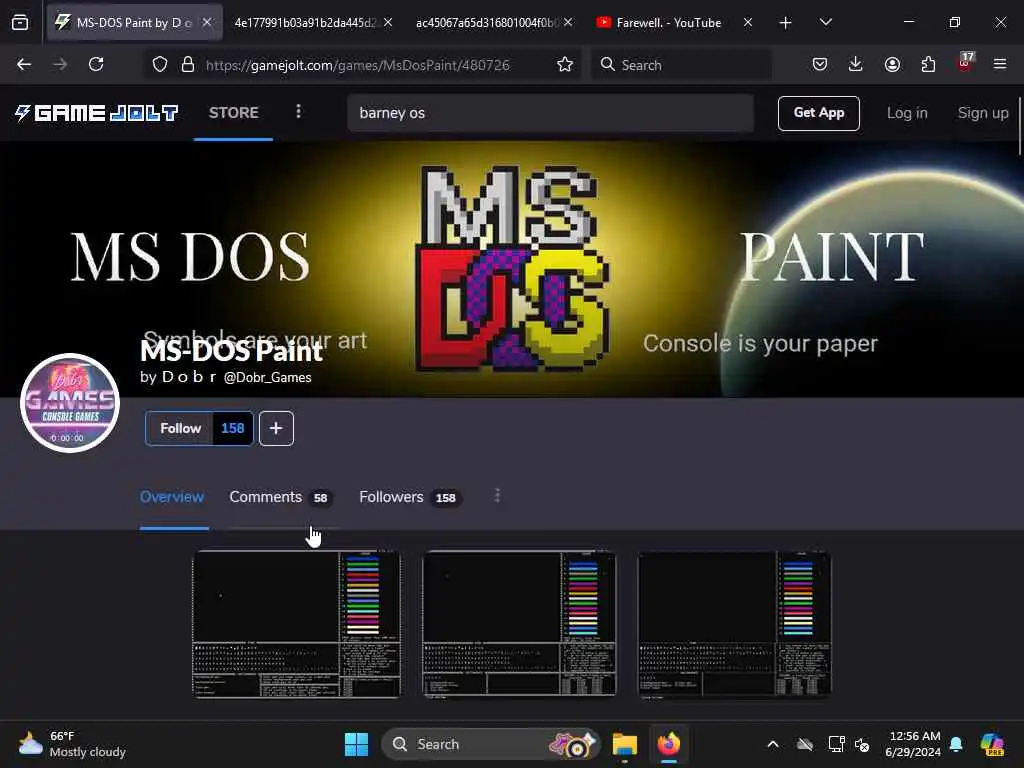The height and width of the screenshot is (768, 1024).
Task: Click Log in link
Action: click(906, 113)
